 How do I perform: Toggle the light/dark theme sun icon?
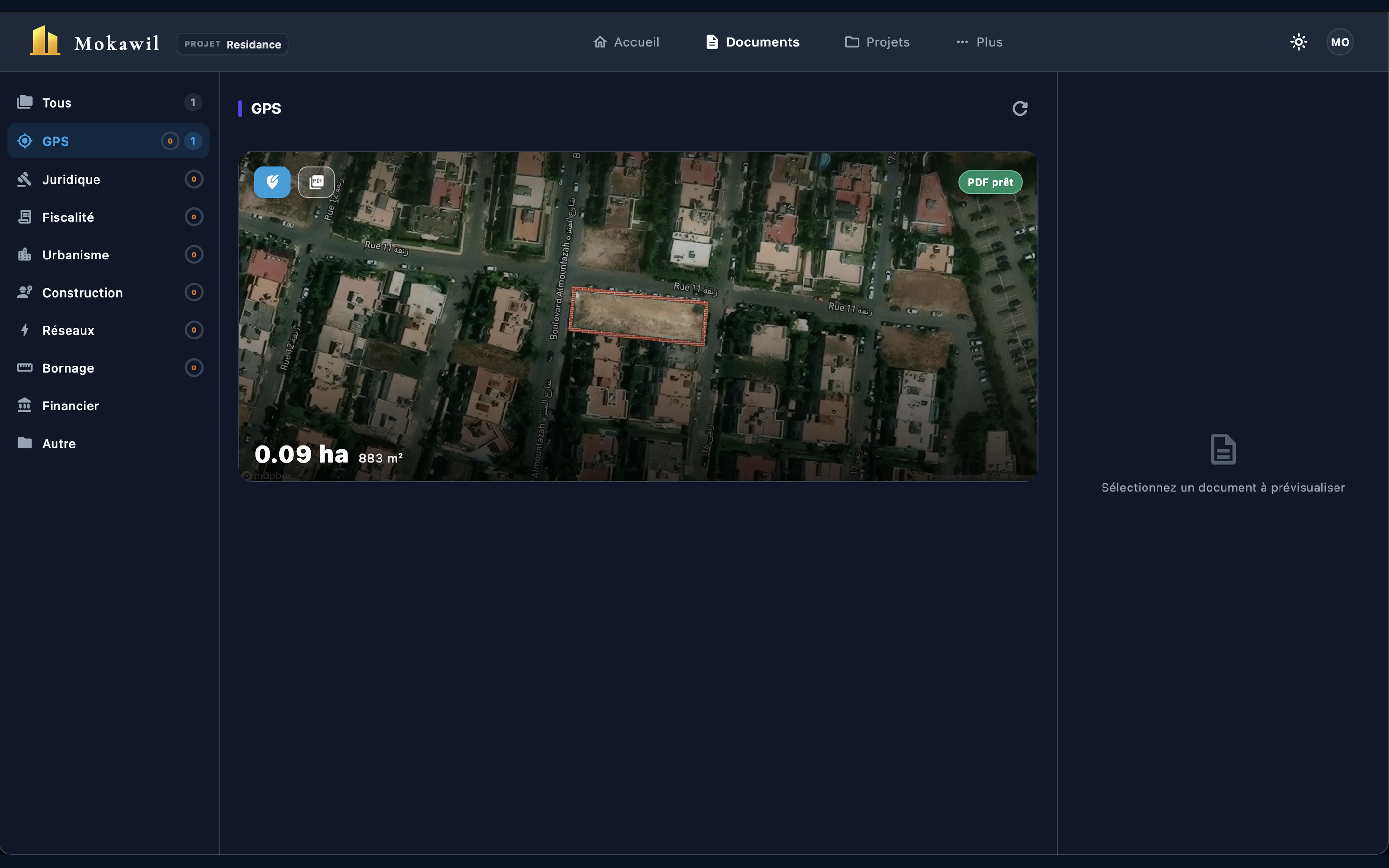[x=1298, y=42]
